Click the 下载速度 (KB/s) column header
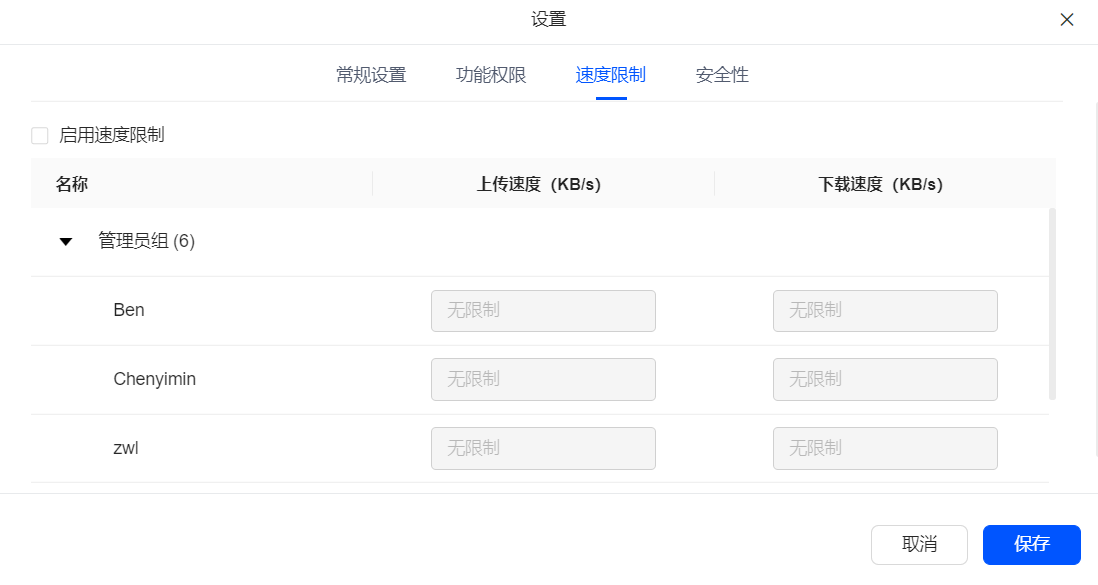Viewport: 1098px width, 585px height. (x=880, y=184)
